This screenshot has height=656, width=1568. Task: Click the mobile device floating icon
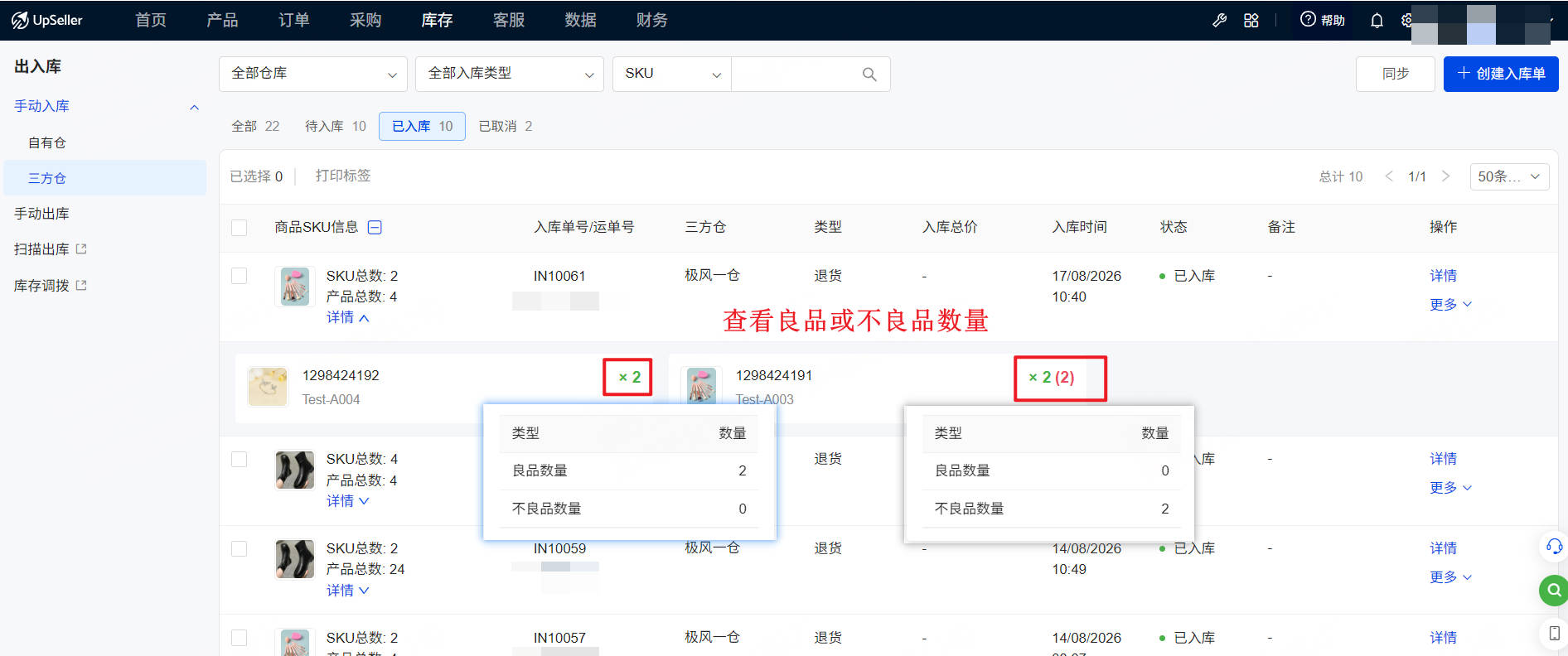1554,634
